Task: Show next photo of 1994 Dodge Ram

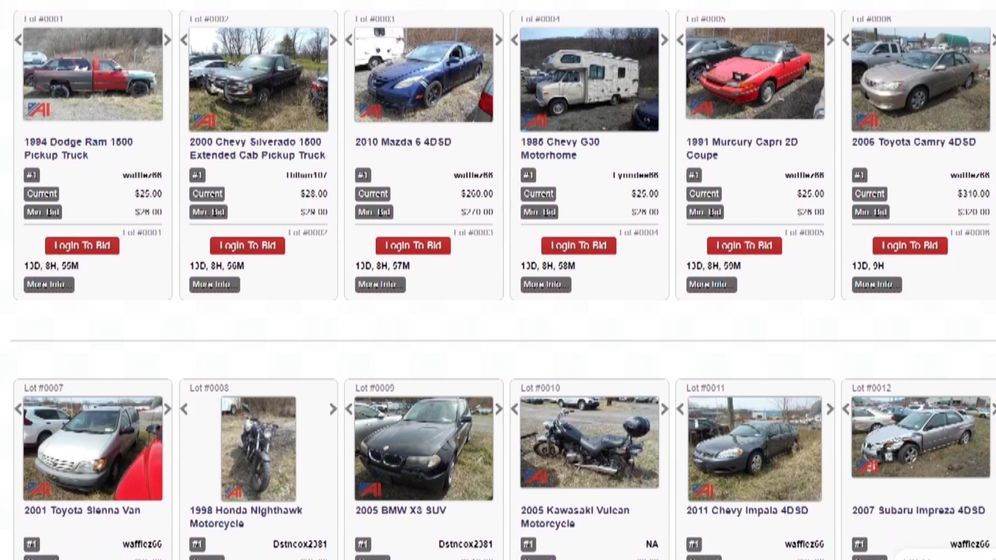Action: [x=168, y=40]
